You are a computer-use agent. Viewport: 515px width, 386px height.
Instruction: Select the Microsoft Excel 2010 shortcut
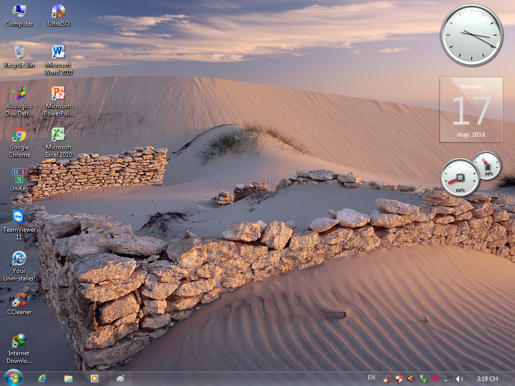click(59, 143)
